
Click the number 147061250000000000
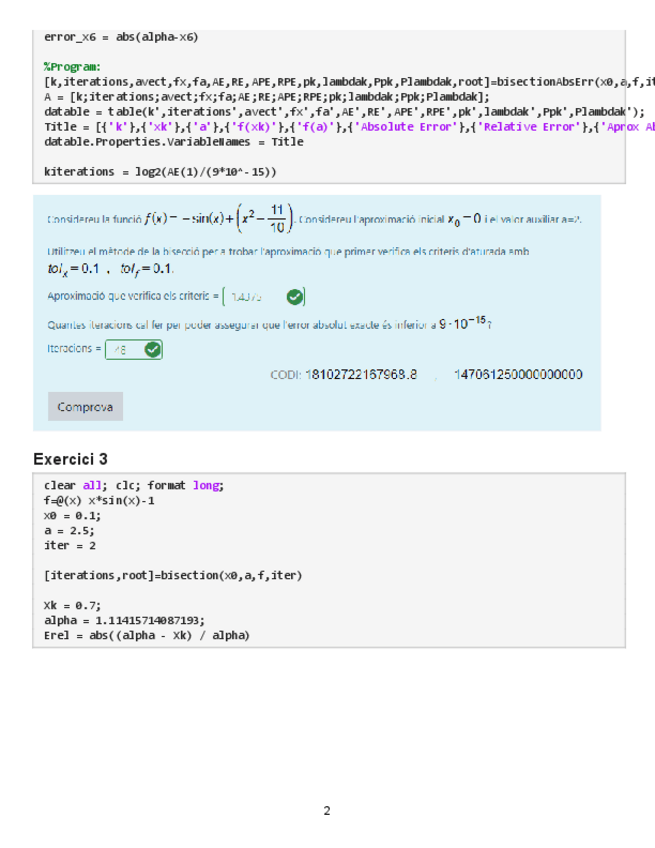(x=518, y=375)
